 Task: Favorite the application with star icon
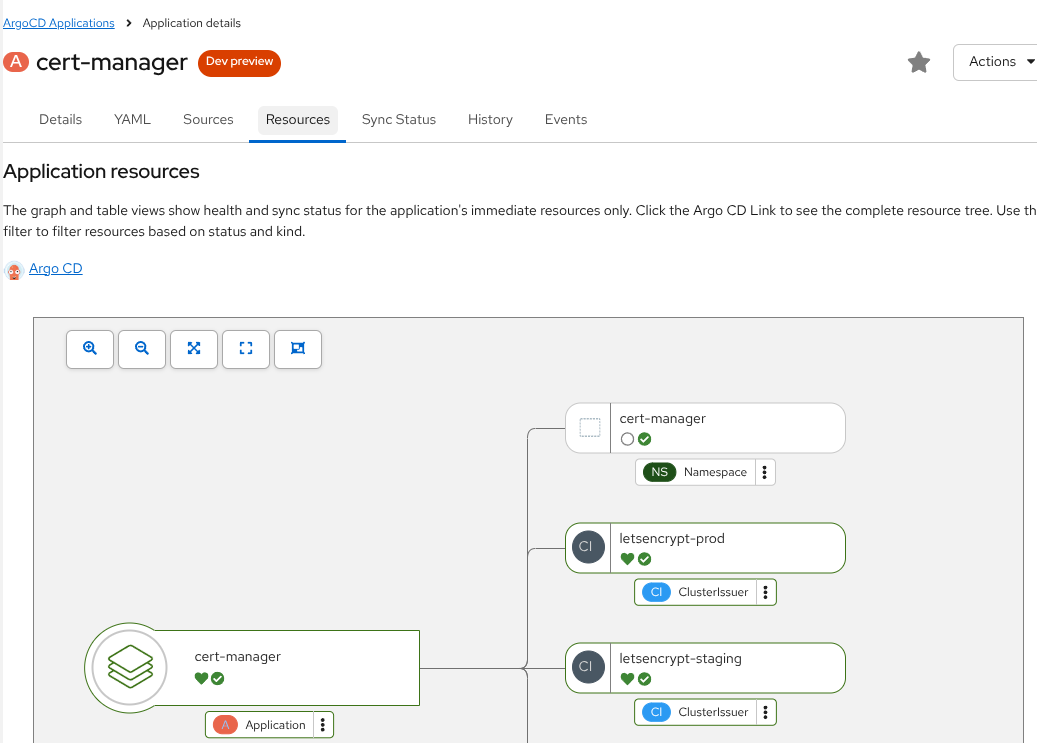coord(918,62)
